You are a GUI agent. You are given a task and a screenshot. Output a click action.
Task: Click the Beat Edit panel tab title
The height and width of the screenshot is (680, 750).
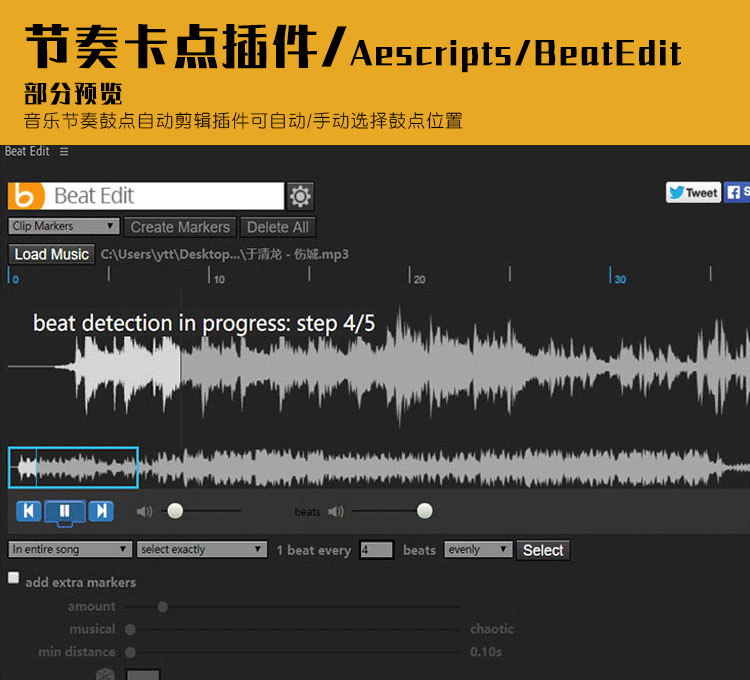pyautogui.click(x=27, y=151)
